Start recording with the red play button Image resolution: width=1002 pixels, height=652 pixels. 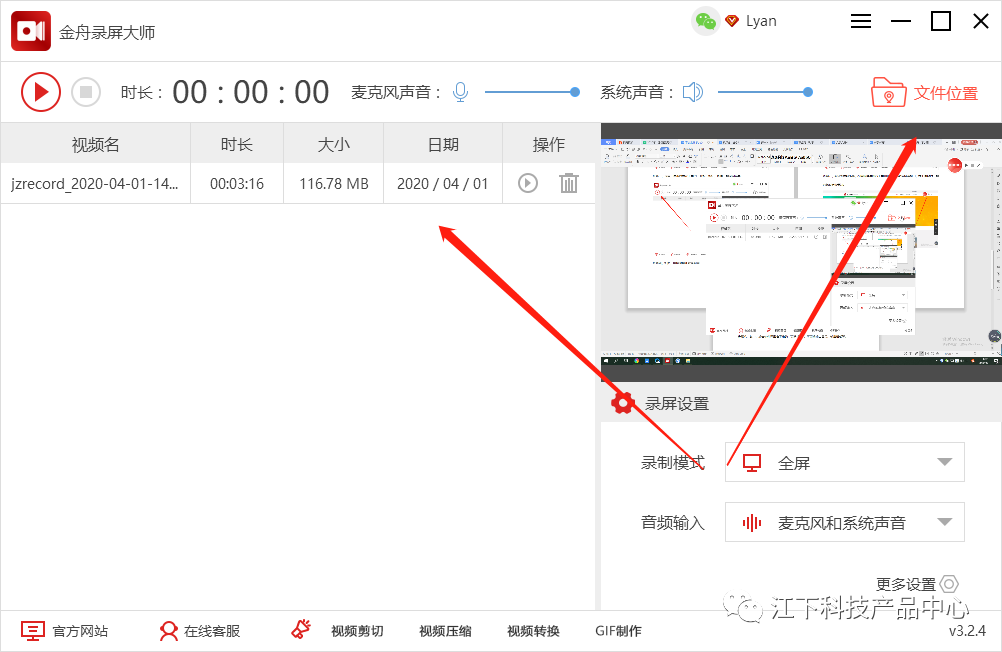(41, 92)
